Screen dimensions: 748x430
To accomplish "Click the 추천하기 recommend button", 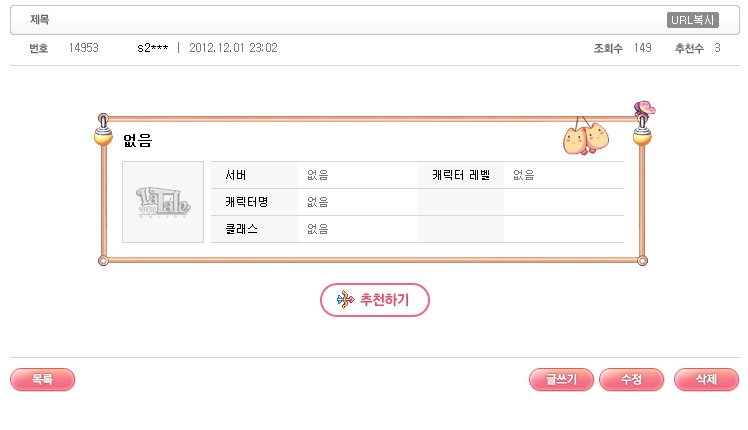I will (x=374, y=300).
